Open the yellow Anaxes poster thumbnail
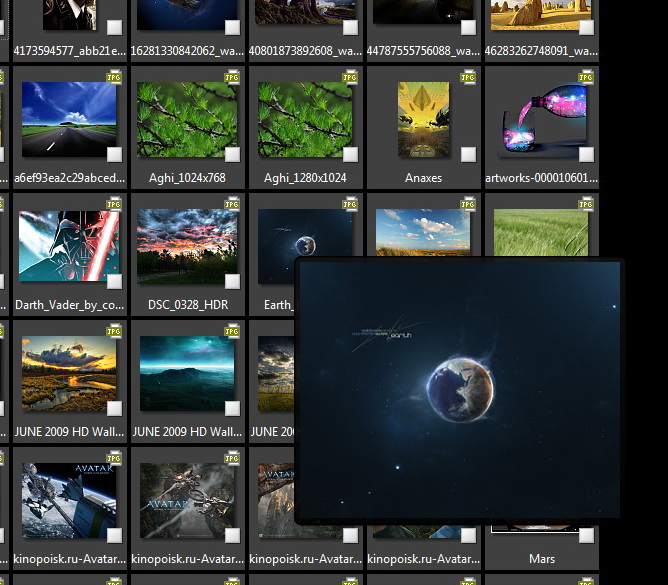This screenshot has height=585, width=668. [x=423, y=119]
